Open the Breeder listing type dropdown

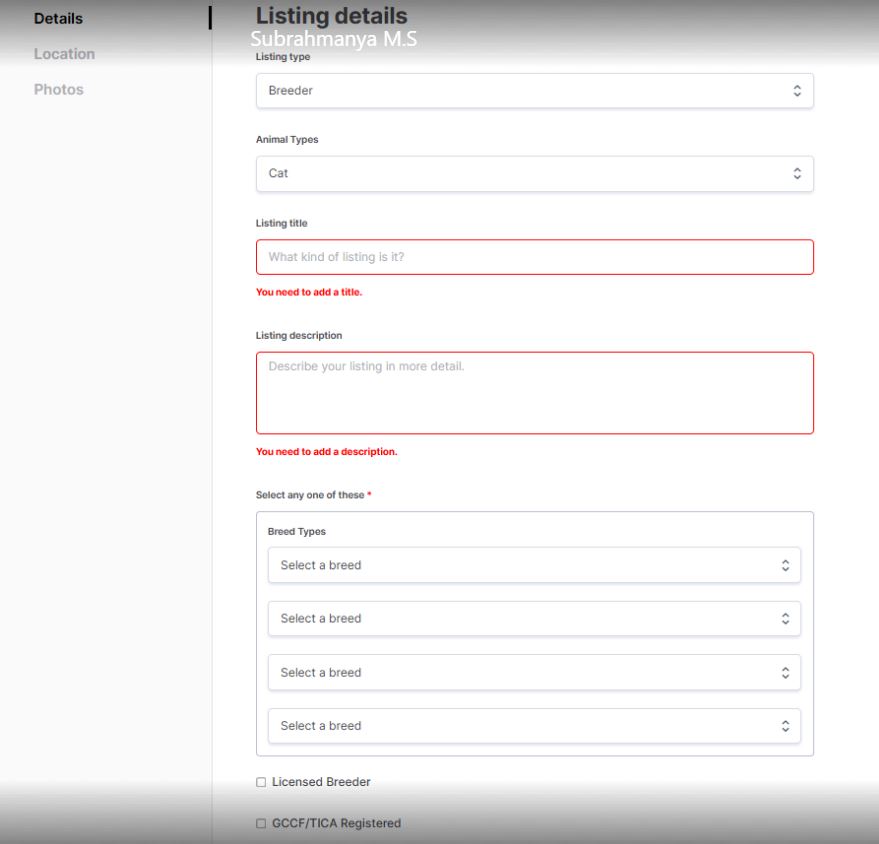click(534, 91)
